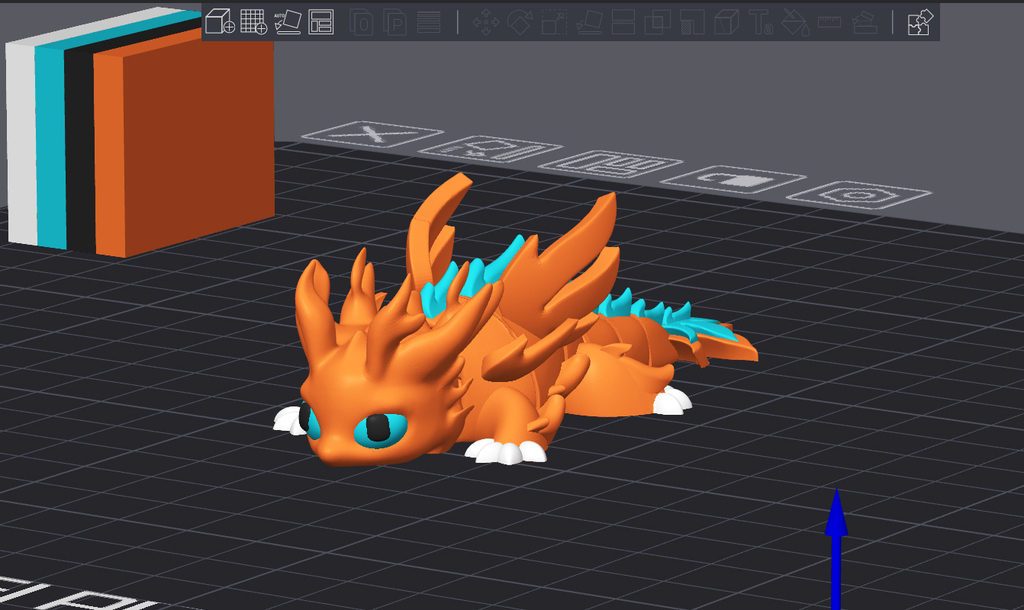Viewport: 1024px width, 610px height.
Task: Select the Rotate tool
Action: [x=518, y=22]
